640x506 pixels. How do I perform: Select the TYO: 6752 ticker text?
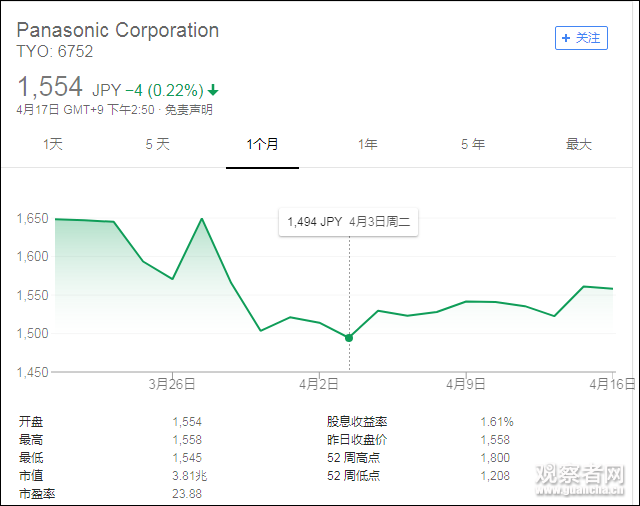55,51
